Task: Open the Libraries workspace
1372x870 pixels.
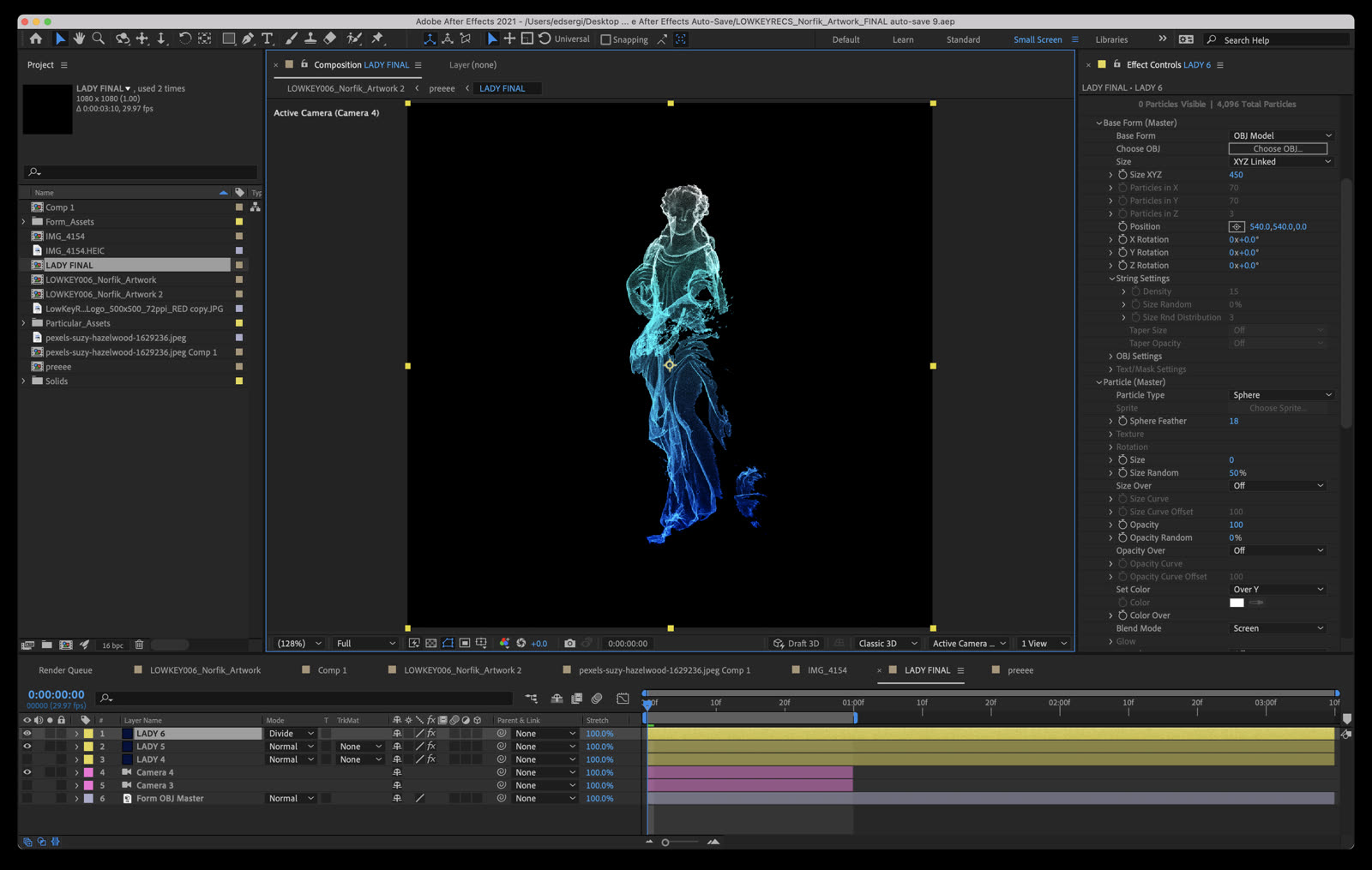Action: click(x=1111, y=39)
